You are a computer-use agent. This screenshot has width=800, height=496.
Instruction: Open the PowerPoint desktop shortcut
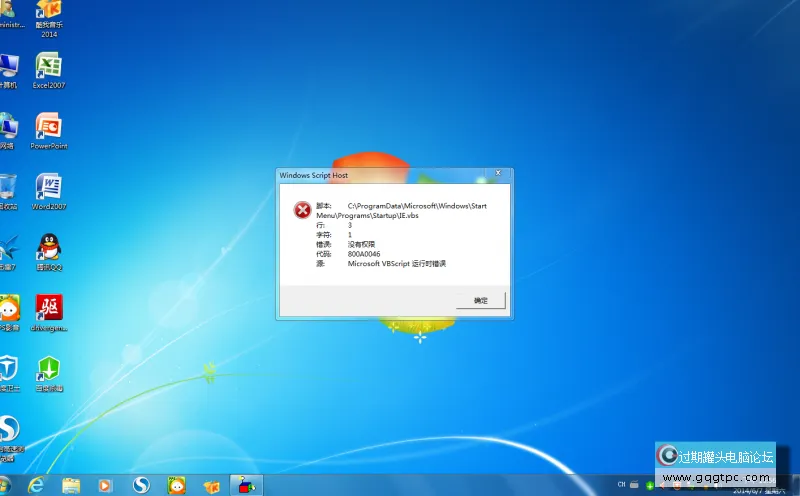pyautogui.click(x=49, y=127)
